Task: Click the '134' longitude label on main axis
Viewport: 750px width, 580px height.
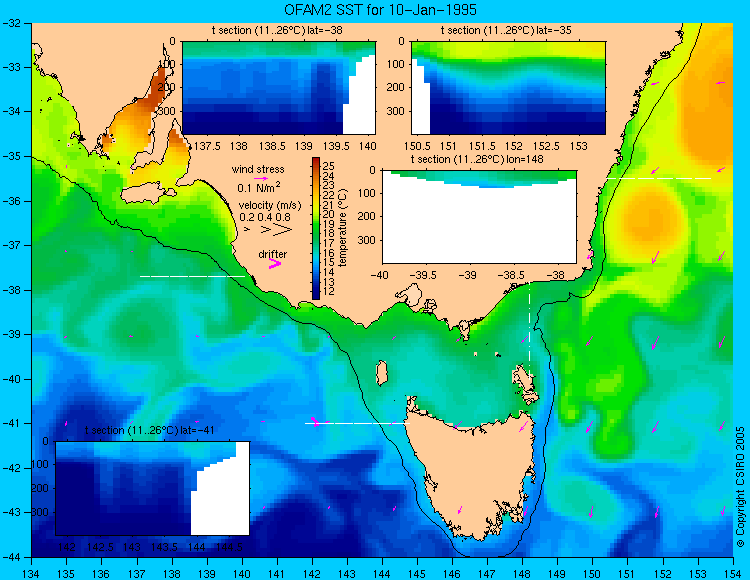Action: coord(32,574)
